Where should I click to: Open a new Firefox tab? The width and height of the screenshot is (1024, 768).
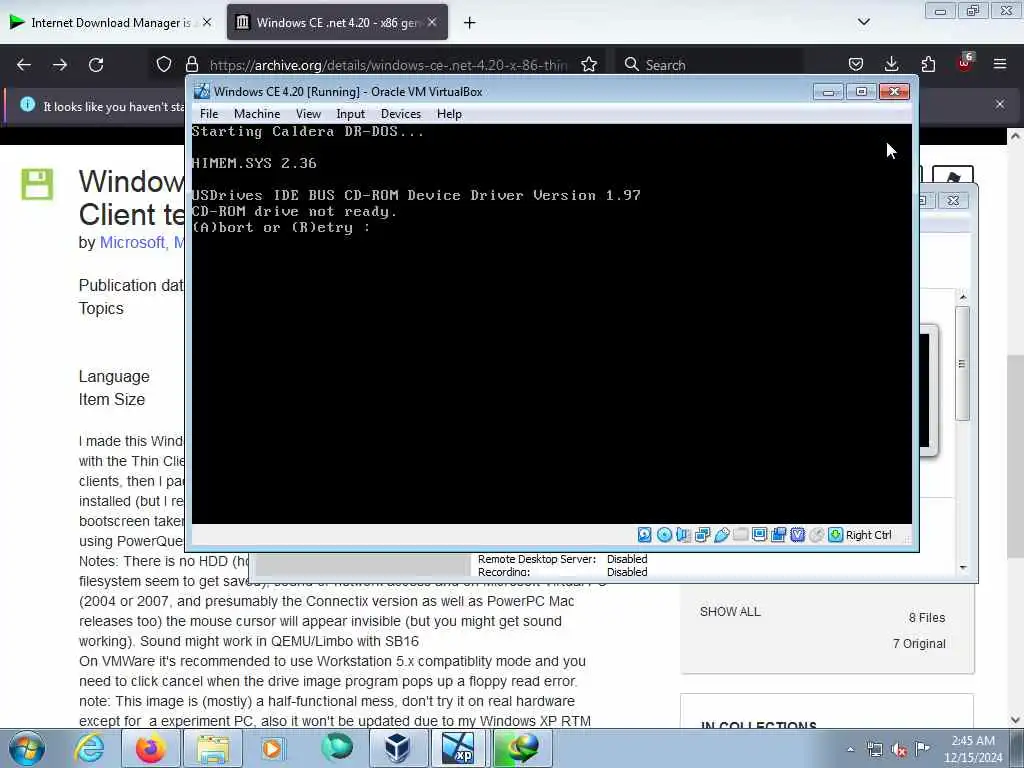470,23
